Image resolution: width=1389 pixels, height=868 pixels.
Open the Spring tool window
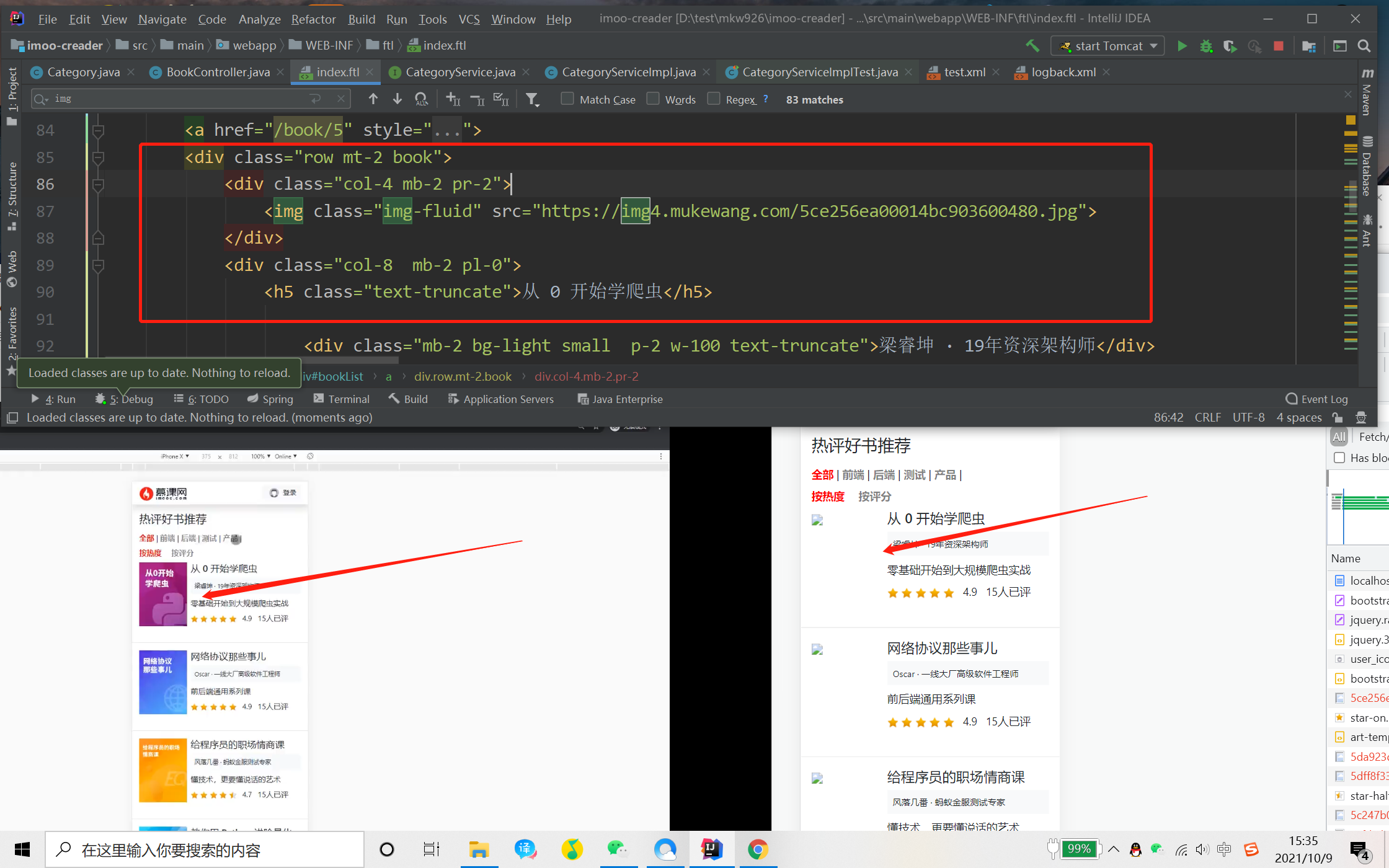[x=270, y=399]
